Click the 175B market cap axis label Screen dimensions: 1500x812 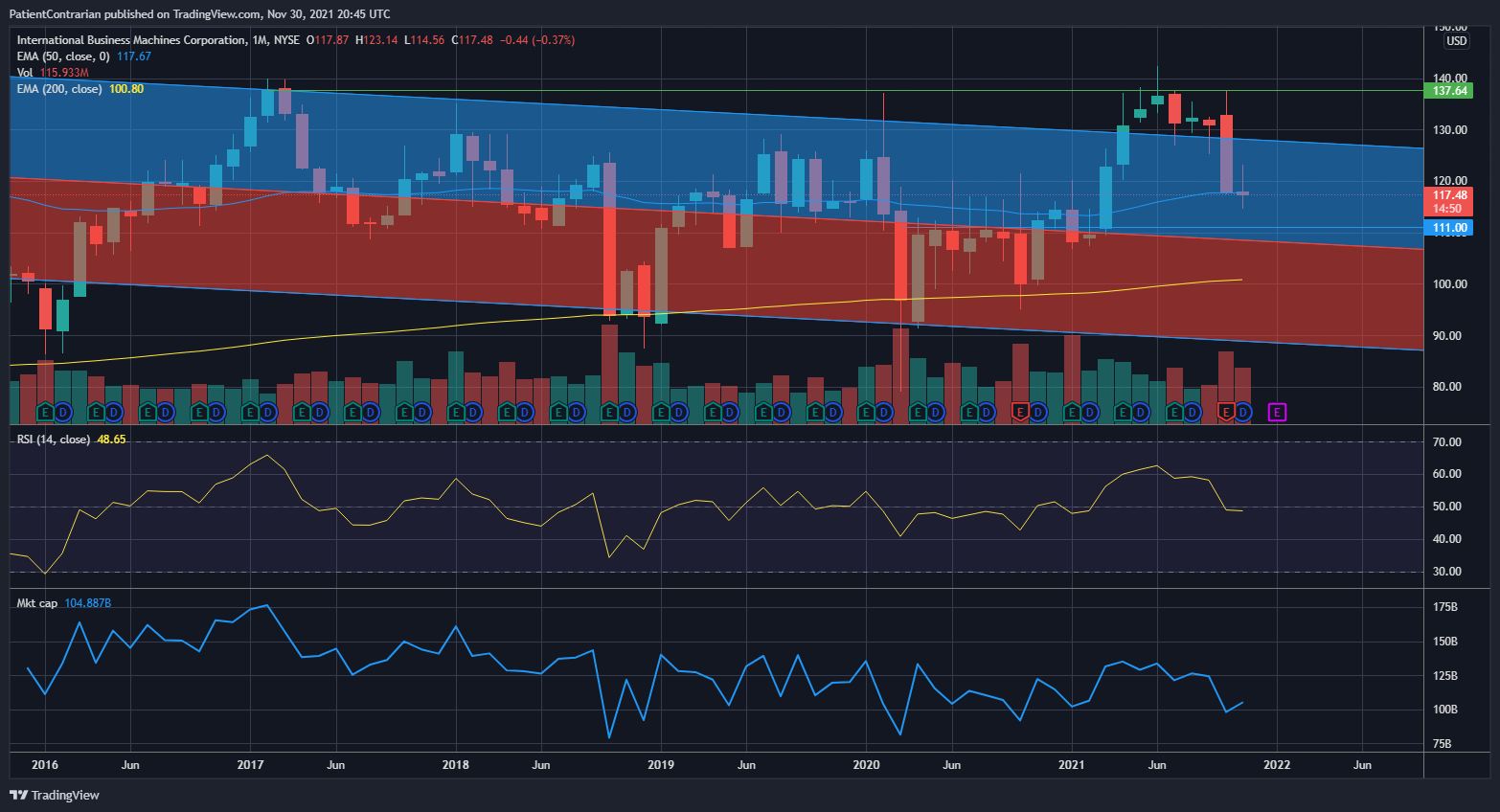1445,607
